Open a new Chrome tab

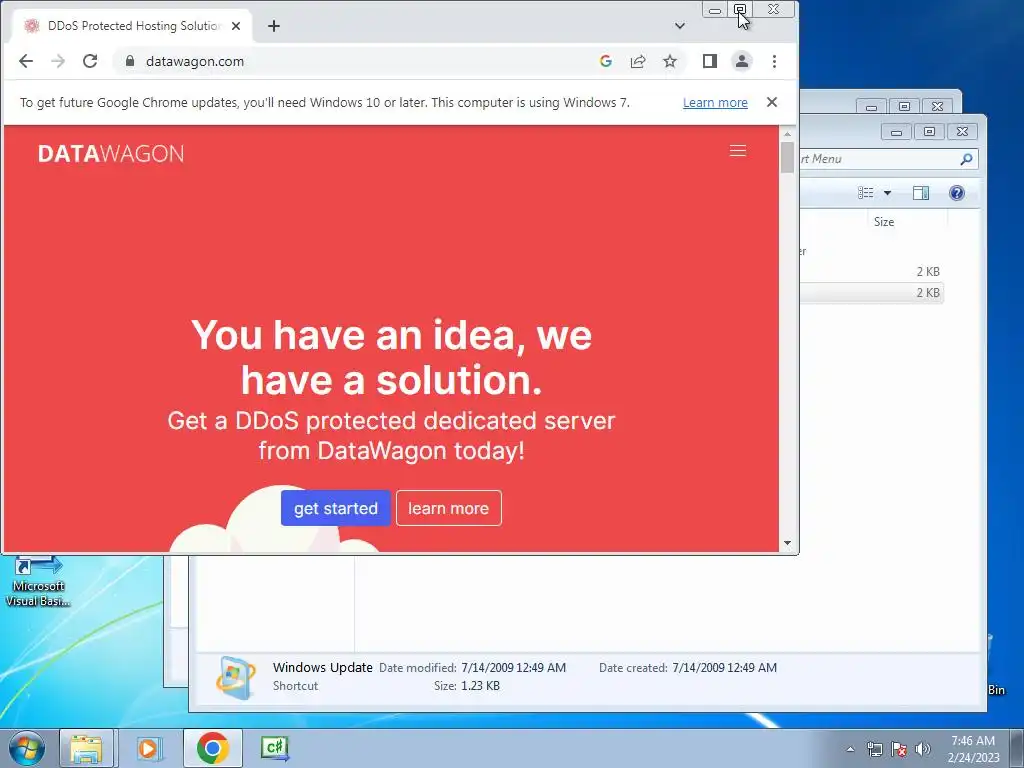point(274,26)
